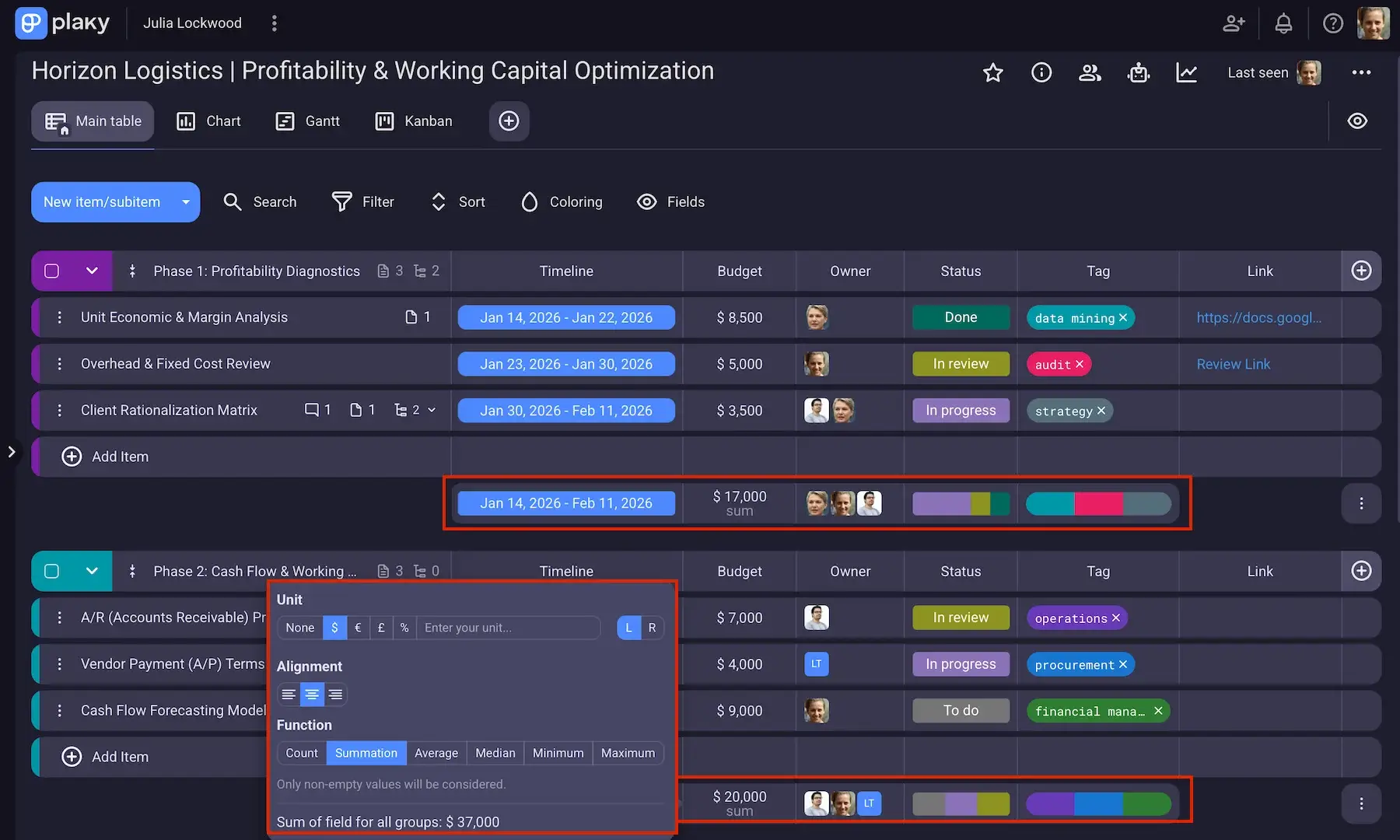
Task: Open Overhead & Fixed Cost Review options
Action: [x=60, y=364]
